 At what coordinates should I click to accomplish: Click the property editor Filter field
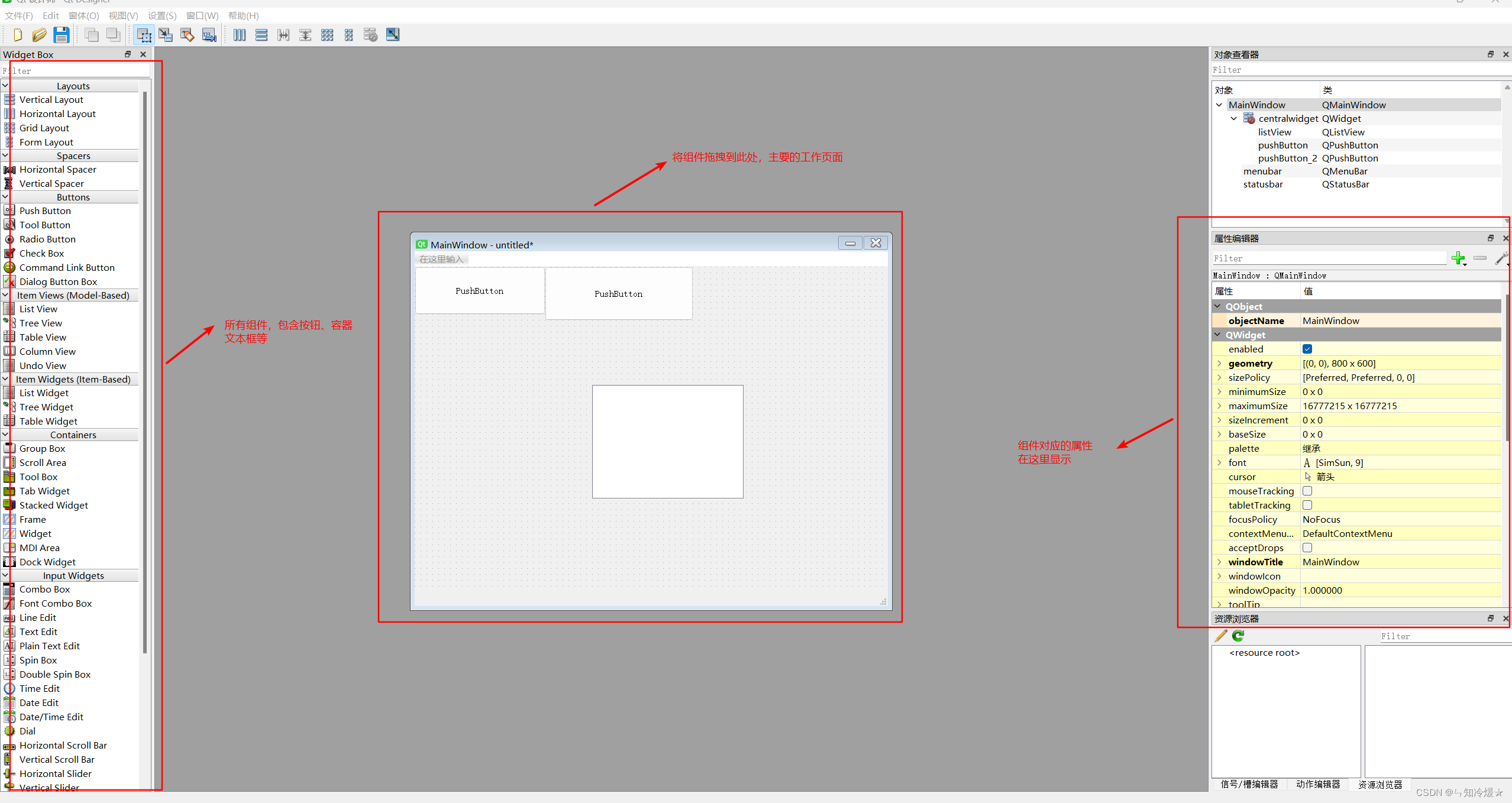(1329, 258)
